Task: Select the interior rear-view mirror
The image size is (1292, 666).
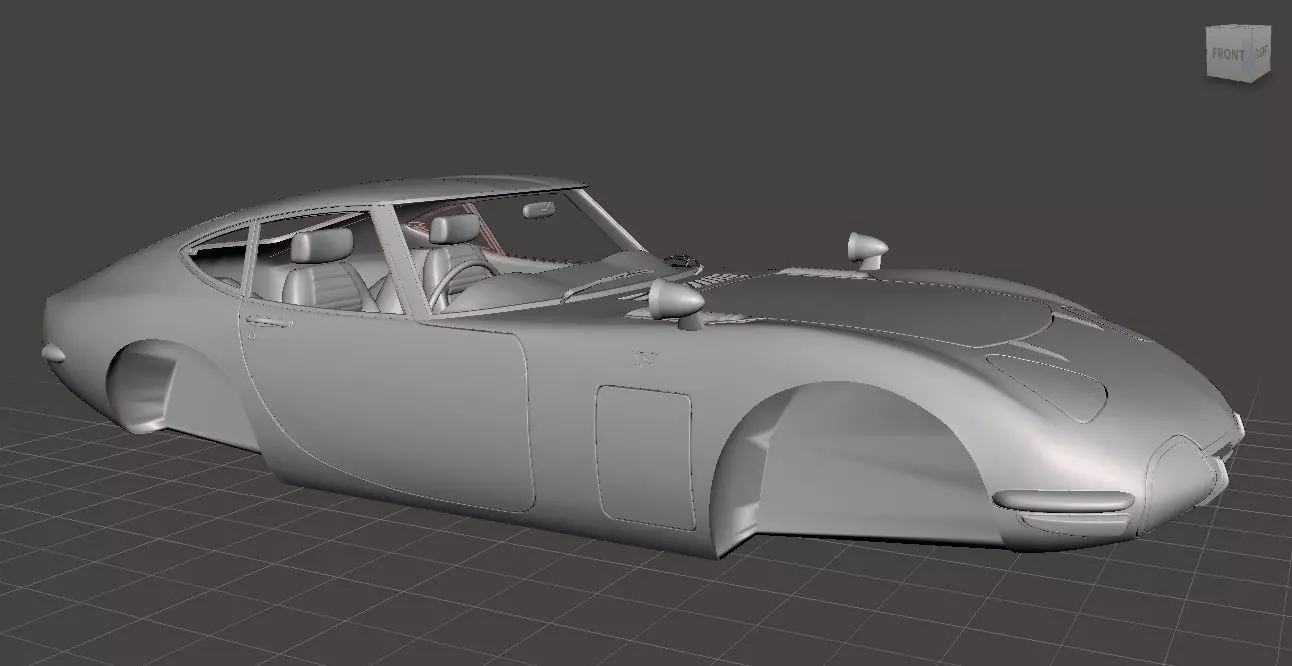Action: click(x=540, y=209)
